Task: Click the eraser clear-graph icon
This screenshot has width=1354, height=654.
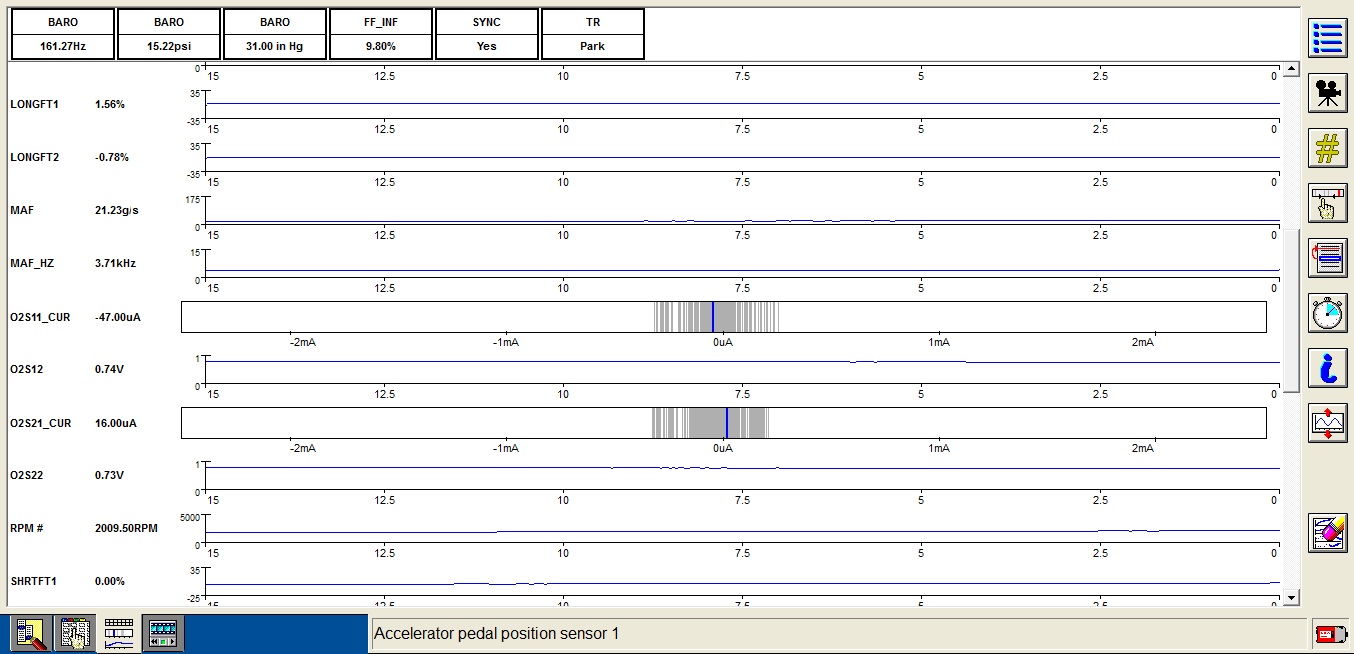Action: click(1328, 532)
